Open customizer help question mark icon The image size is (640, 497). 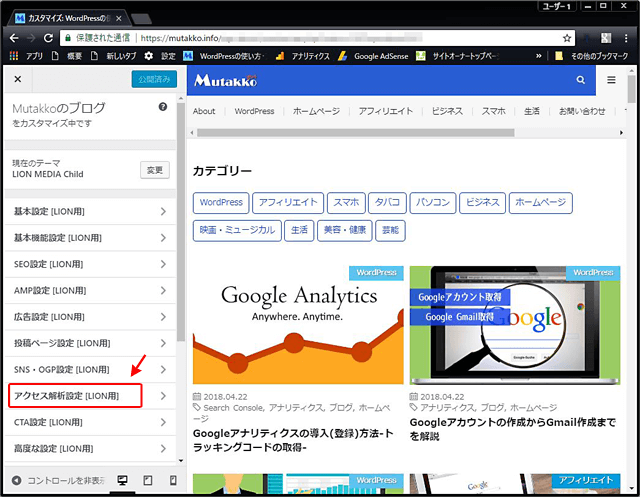pos(163,107)
